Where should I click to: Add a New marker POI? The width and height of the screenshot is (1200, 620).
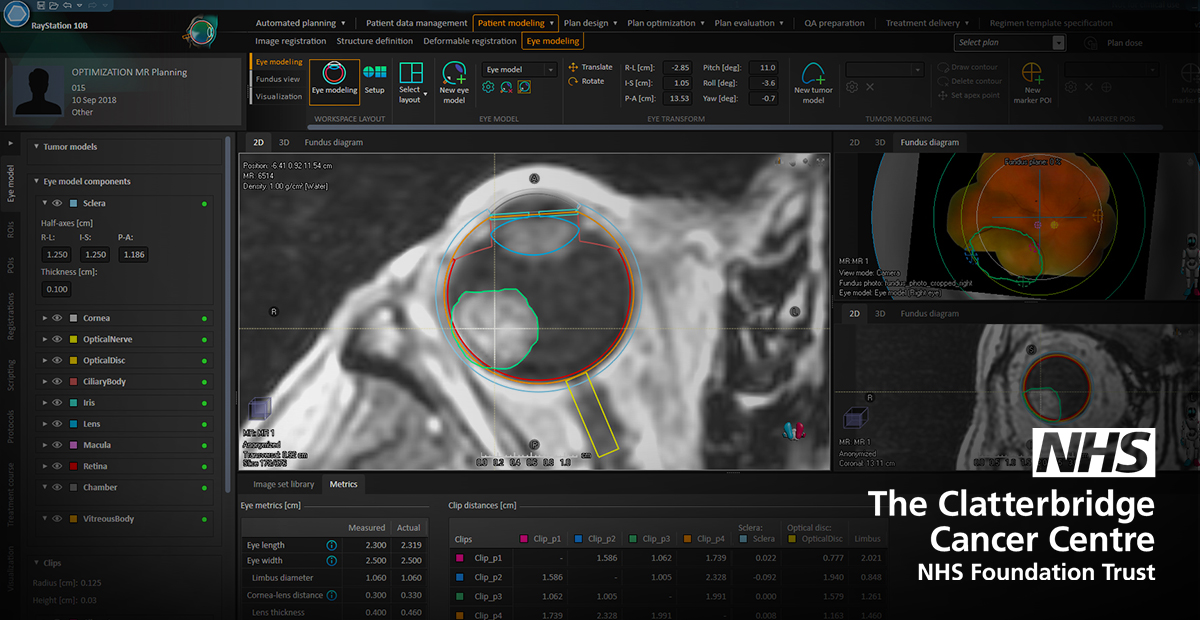click(x=1032, y=80)
